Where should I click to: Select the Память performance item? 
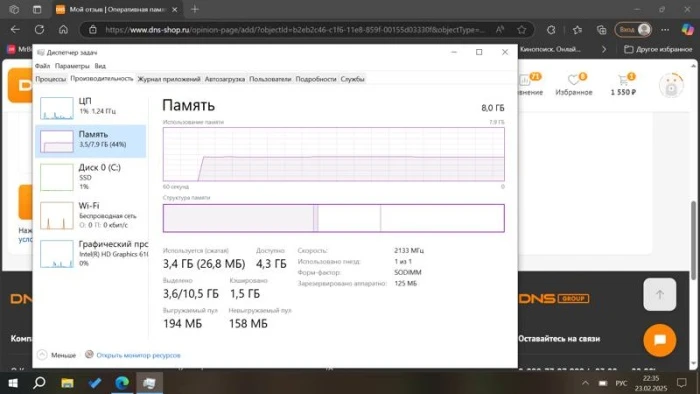click(91, 141)
